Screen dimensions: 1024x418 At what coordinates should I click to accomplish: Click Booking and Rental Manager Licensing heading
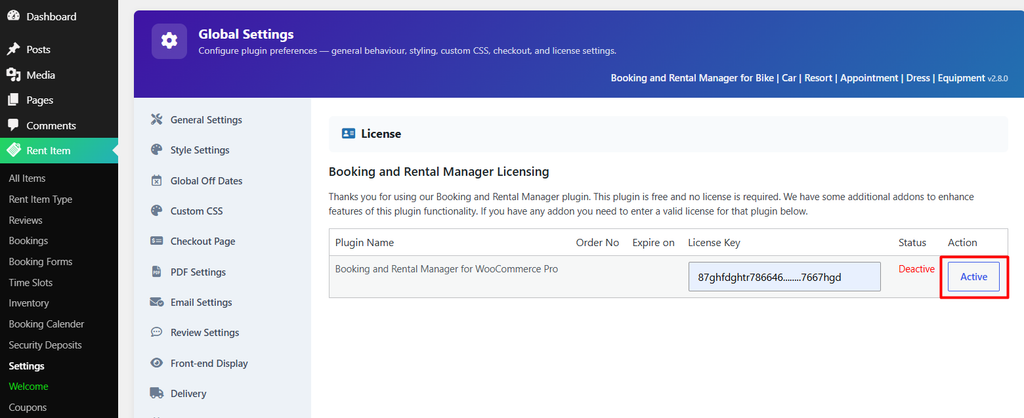point(439,172)
